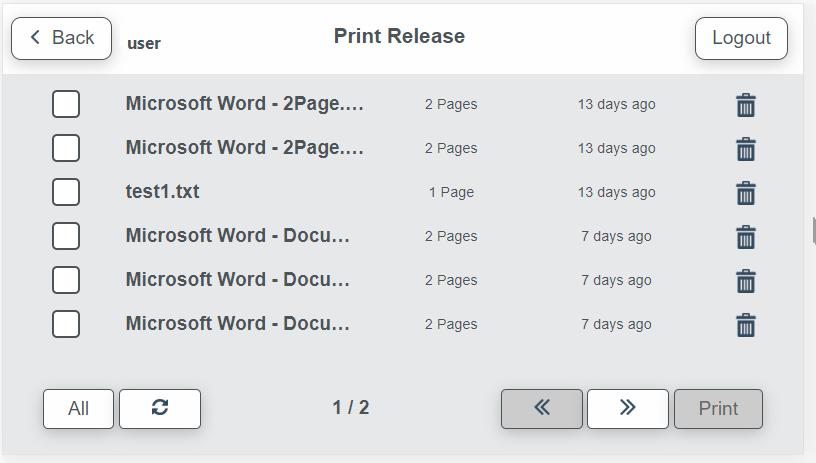Viewport: 816px width, 463px height.
Task: Go to next page of jobs
Action: coord(627,408)
